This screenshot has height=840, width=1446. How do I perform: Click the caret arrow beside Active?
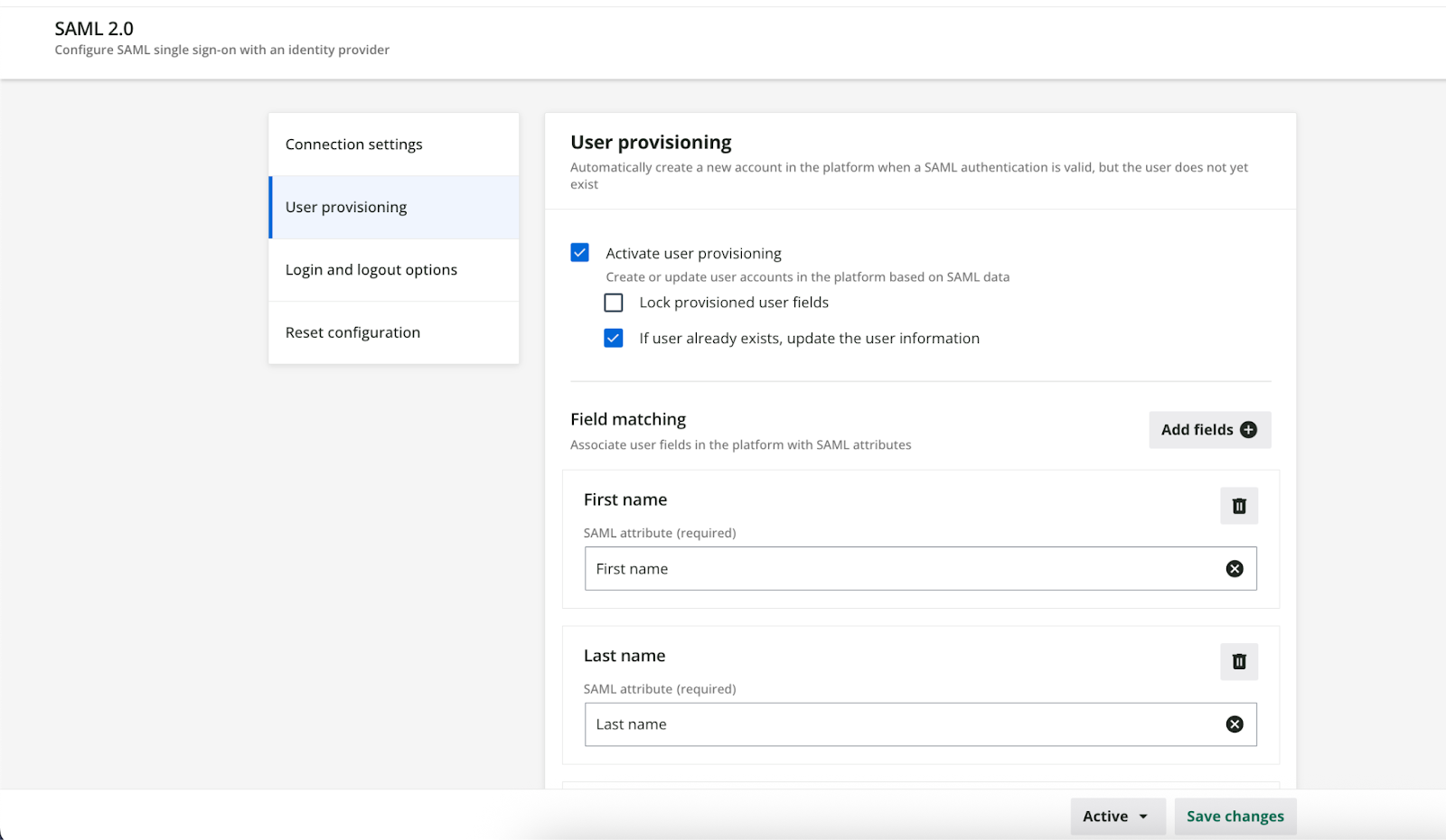coord(1143,817)
